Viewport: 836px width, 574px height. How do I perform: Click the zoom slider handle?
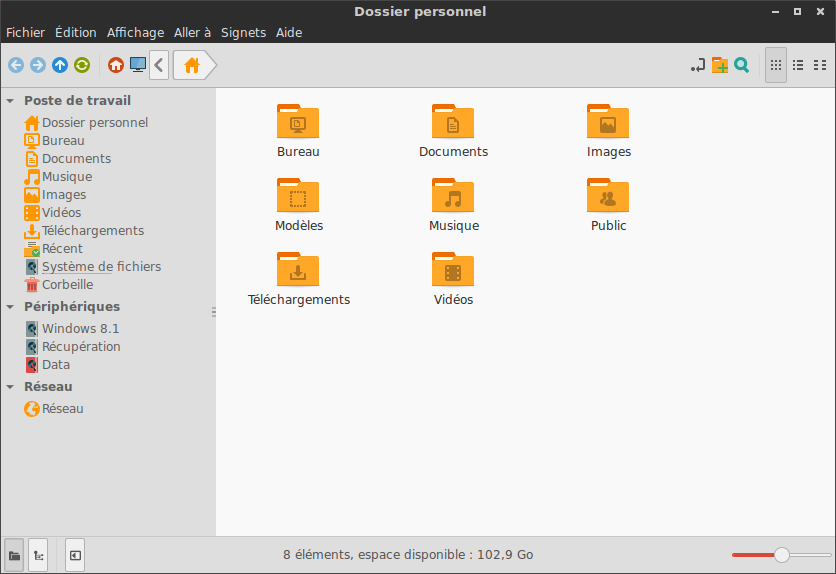782,555
